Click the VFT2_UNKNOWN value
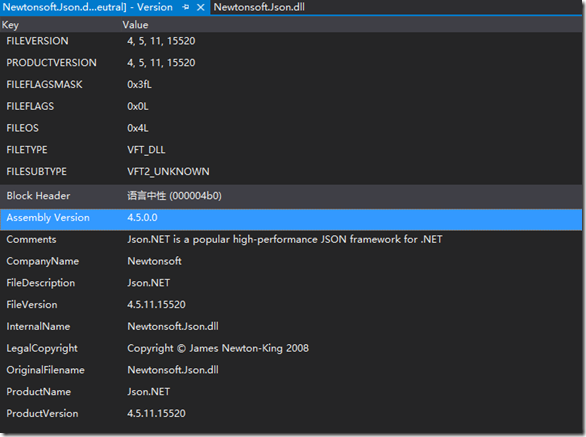The width and height of the screenshot is (586, 437). coord(168,172)
